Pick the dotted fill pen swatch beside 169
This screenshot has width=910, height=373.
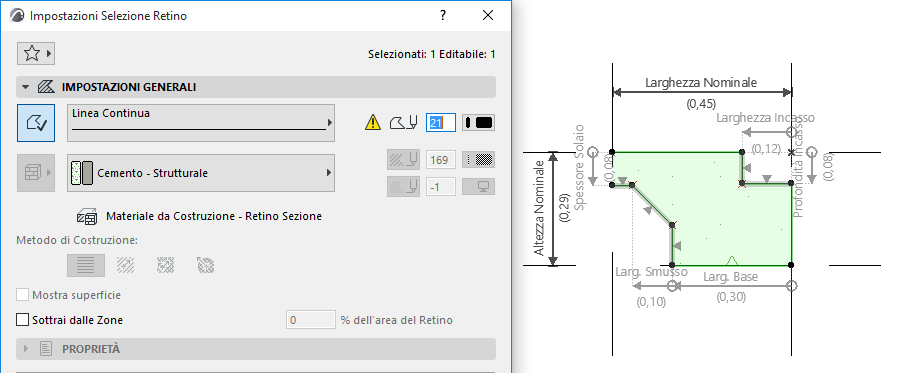click(x=478, y=160)
